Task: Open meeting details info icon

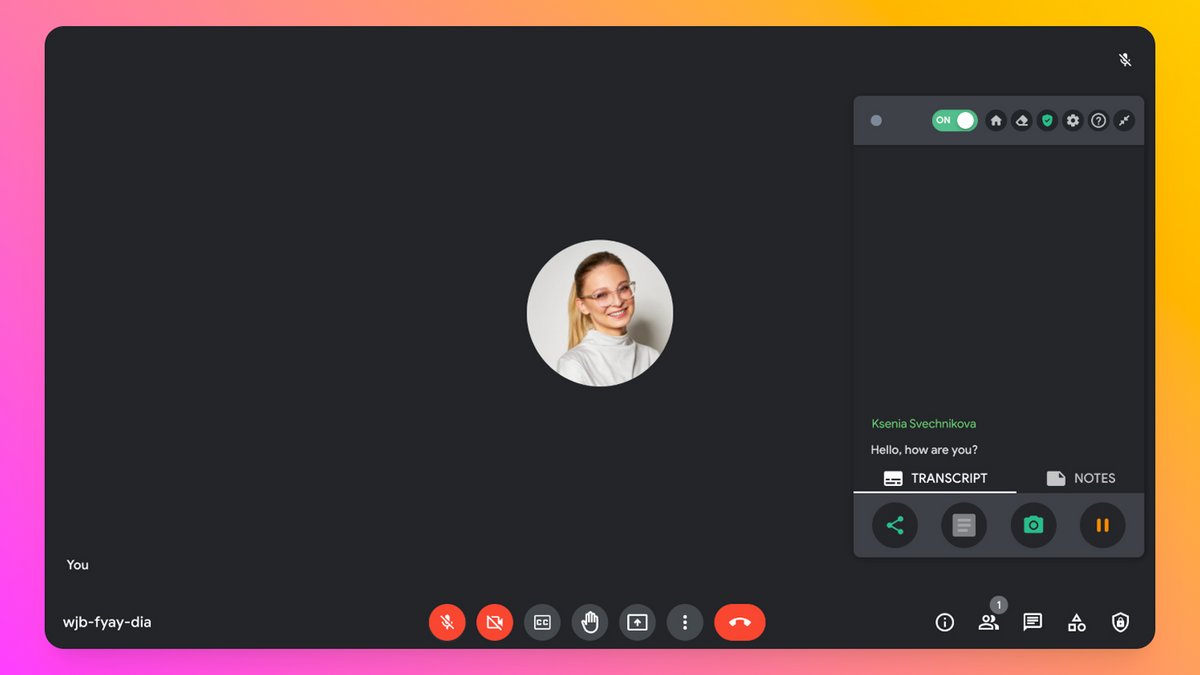Action: pyautogui.click(x=944, y=622)
